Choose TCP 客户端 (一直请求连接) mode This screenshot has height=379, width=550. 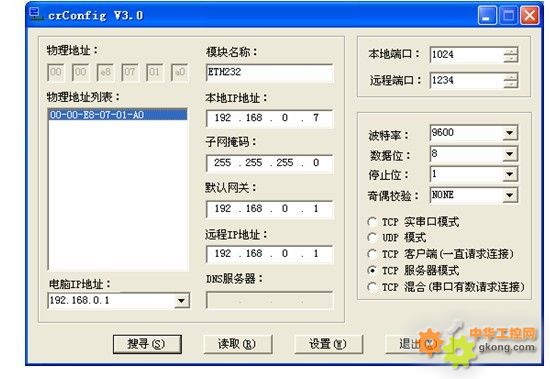coord(372,254)
